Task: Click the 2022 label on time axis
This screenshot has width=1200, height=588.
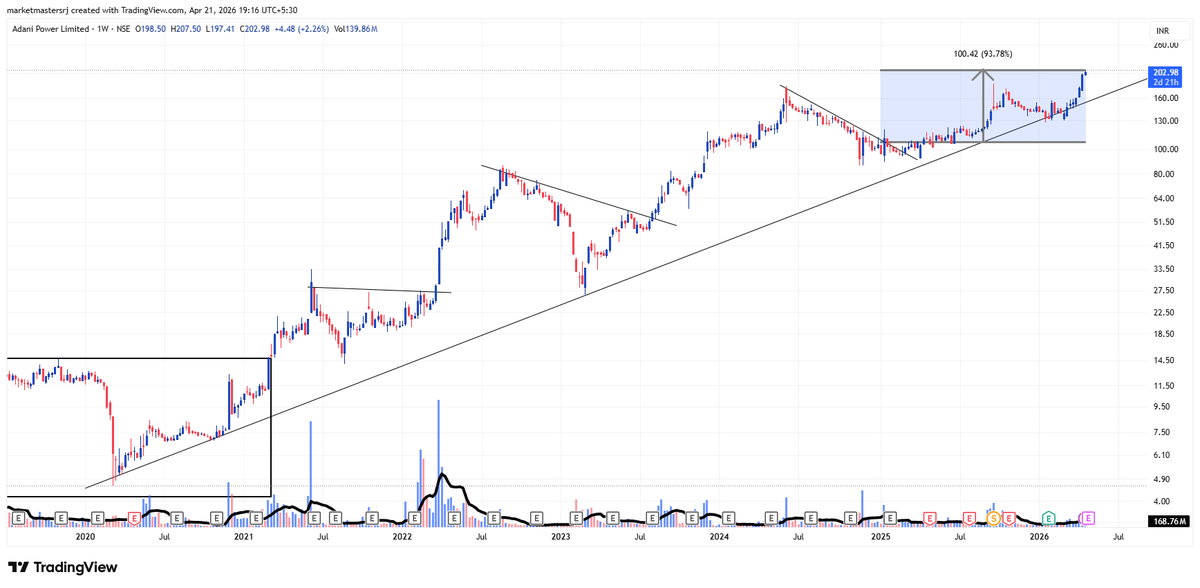Action: click(402, 537)
